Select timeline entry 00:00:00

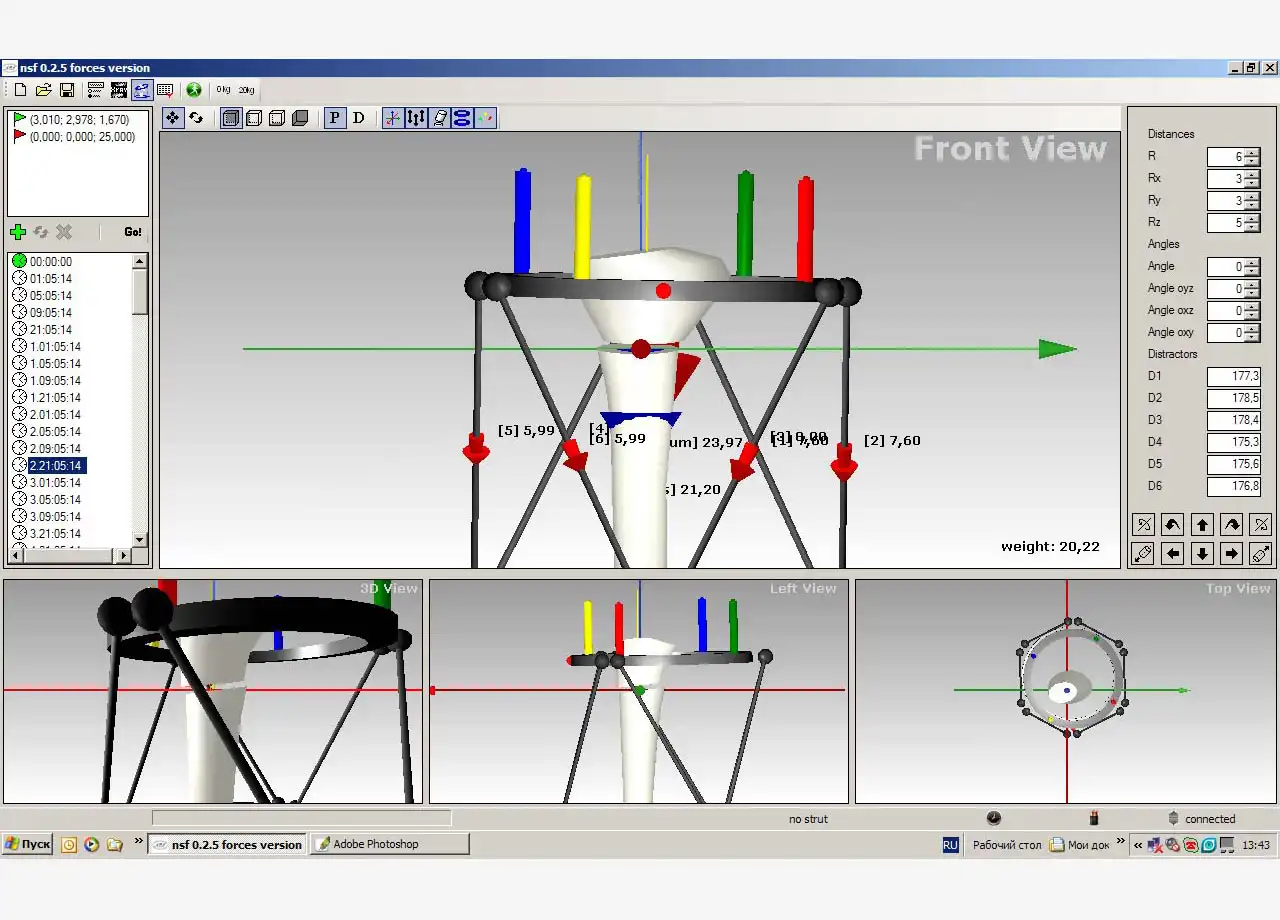coord(42,262)
